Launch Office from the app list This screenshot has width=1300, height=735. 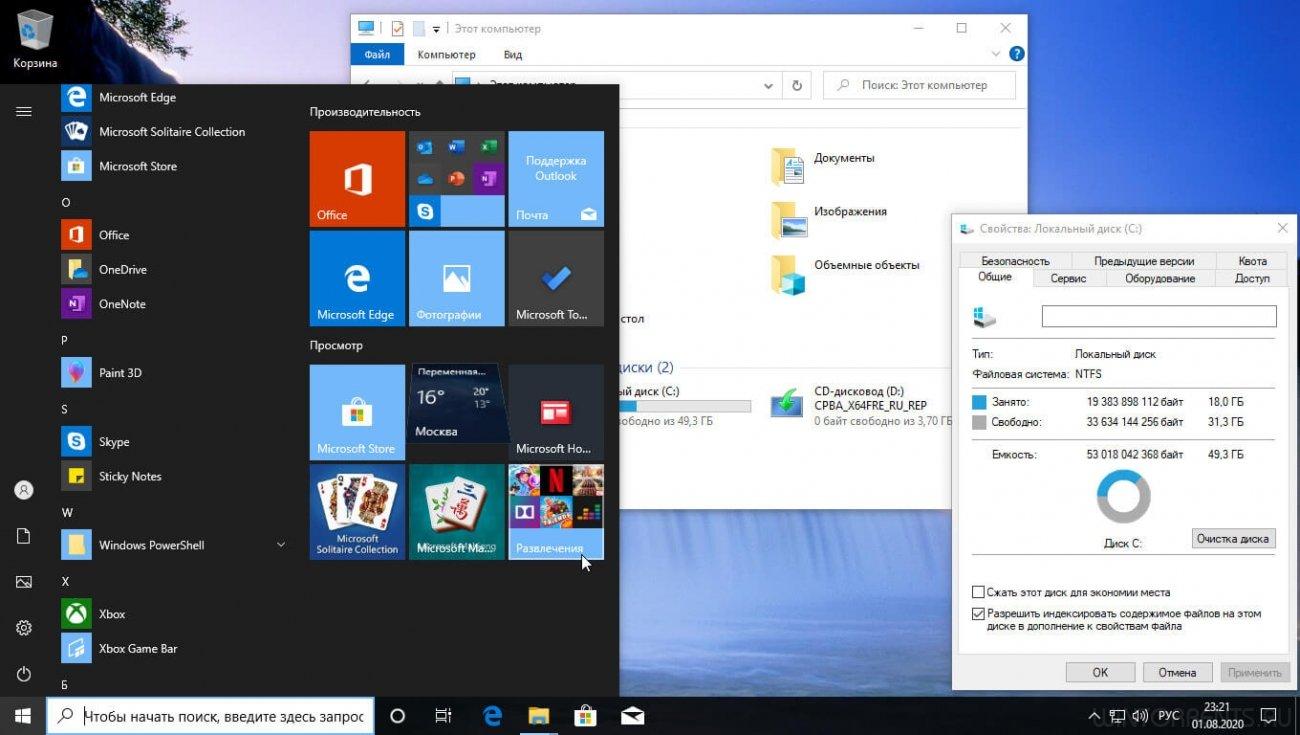[173, 235]
